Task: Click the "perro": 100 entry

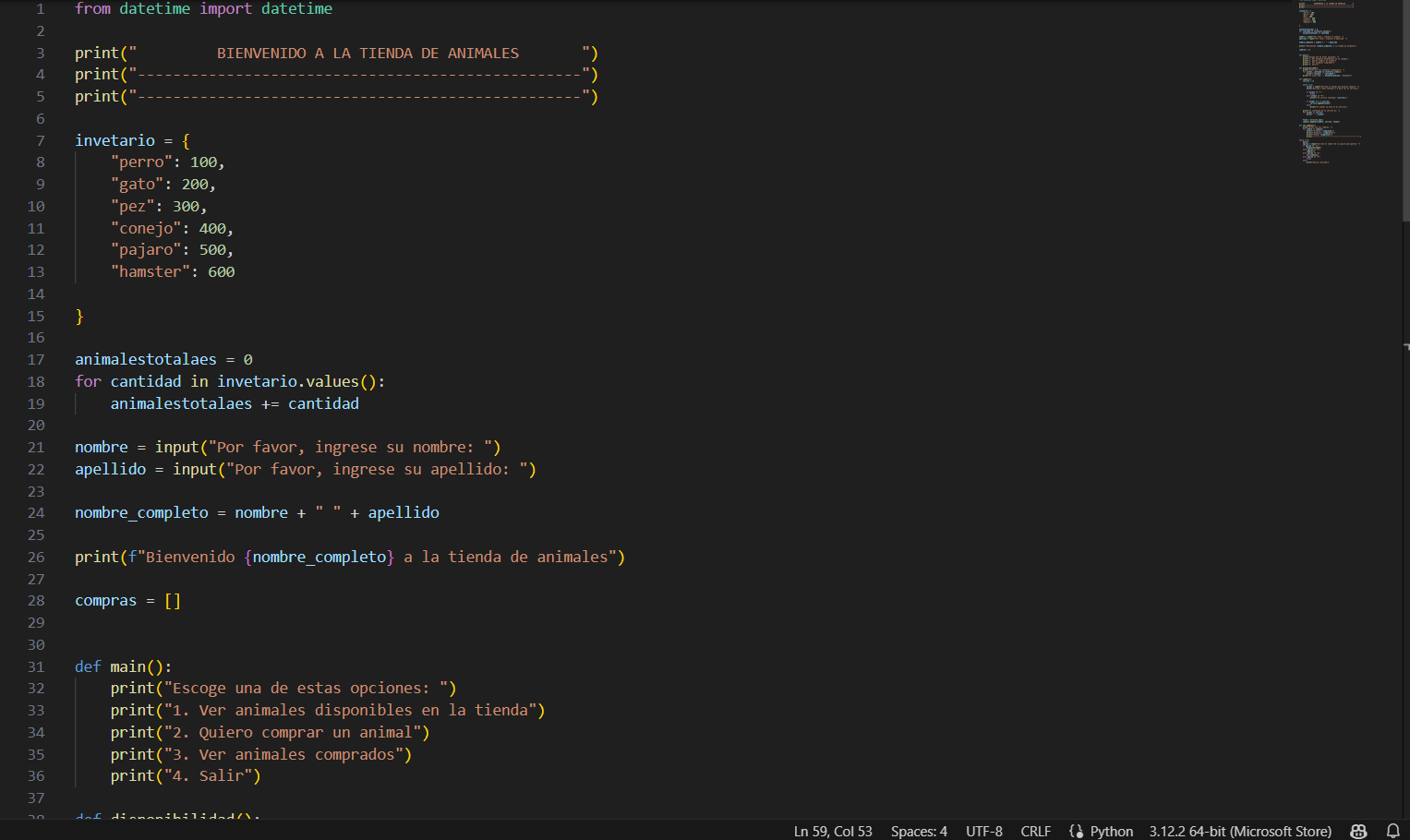Action: click(167, 162)
